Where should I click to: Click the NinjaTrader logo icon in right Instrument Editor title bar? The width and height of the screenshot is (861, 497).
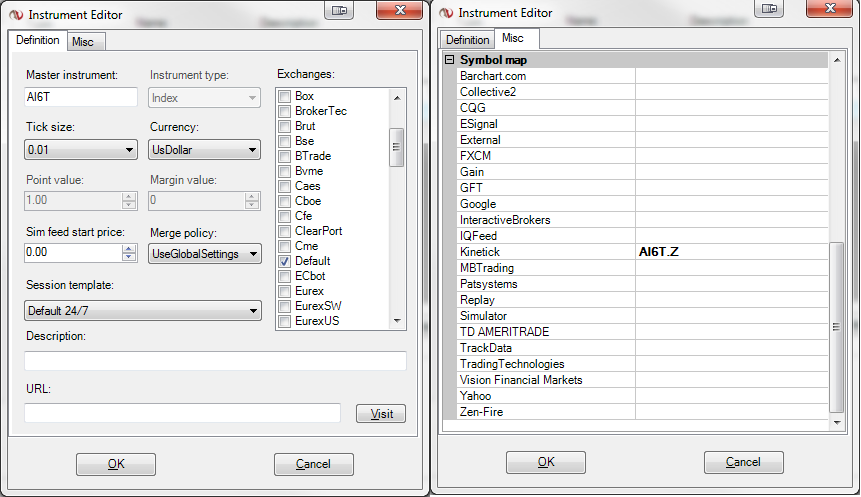point(446,13)
